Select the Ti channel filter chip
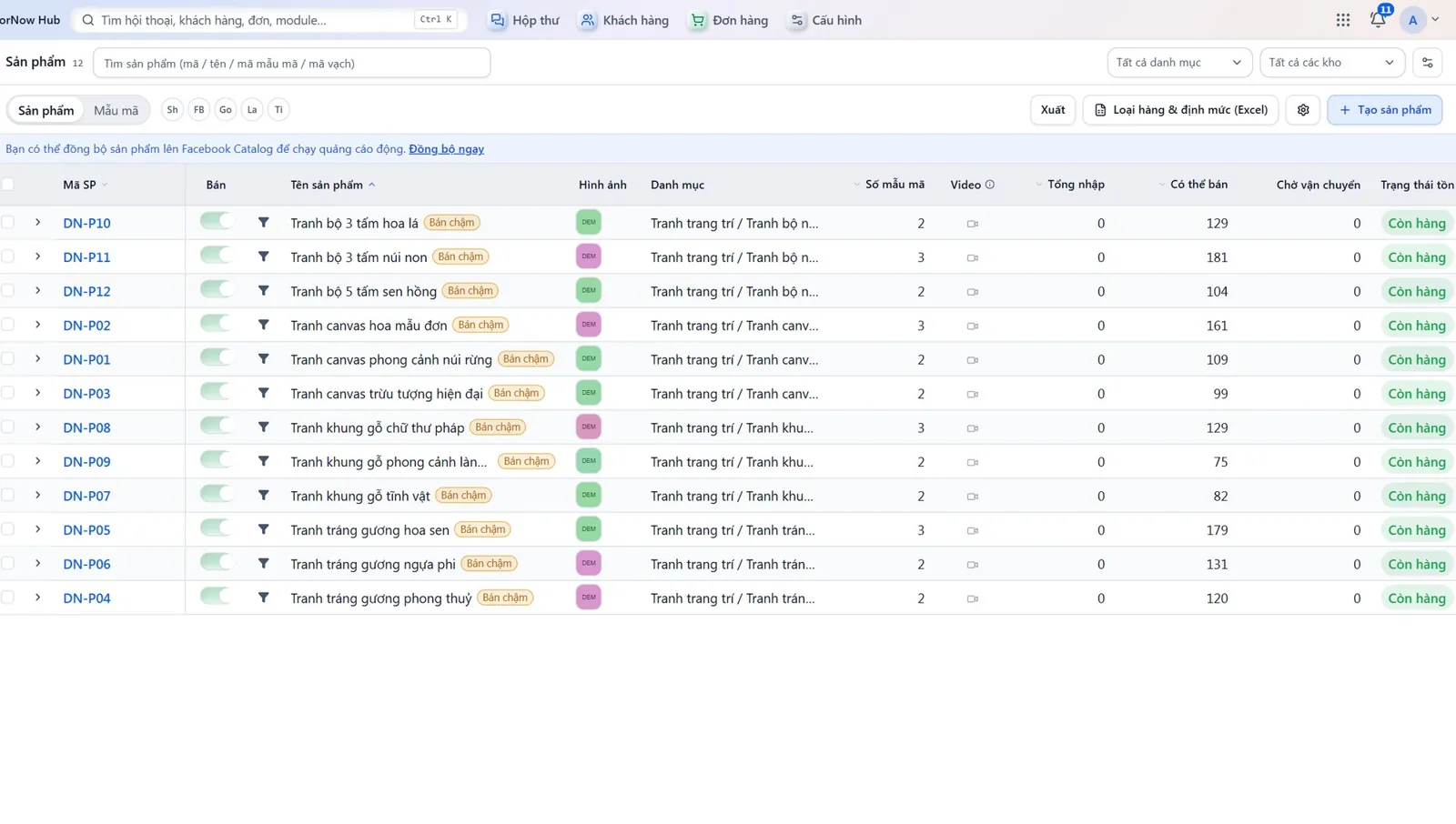 click(278, 110)
